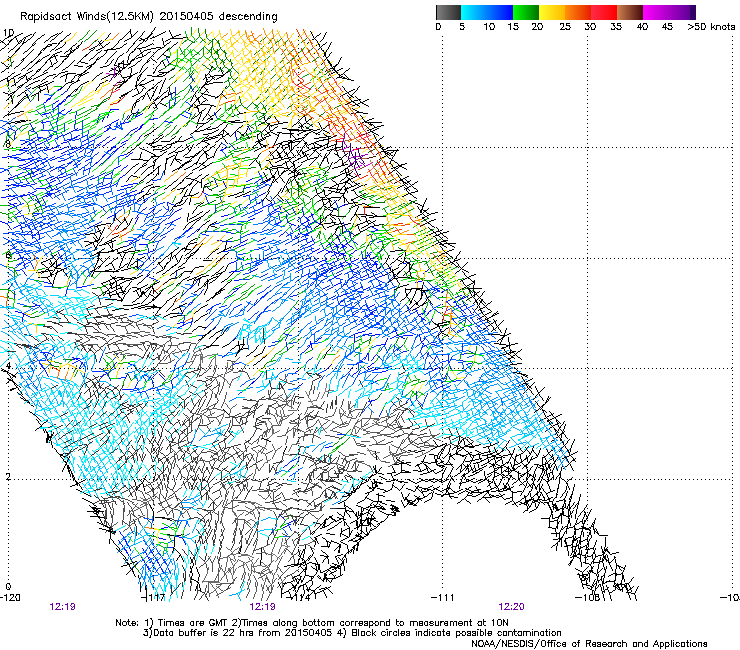Screen dimensions: 740x650
Task: Click the latitude axis label "4"
Action: 8,366
